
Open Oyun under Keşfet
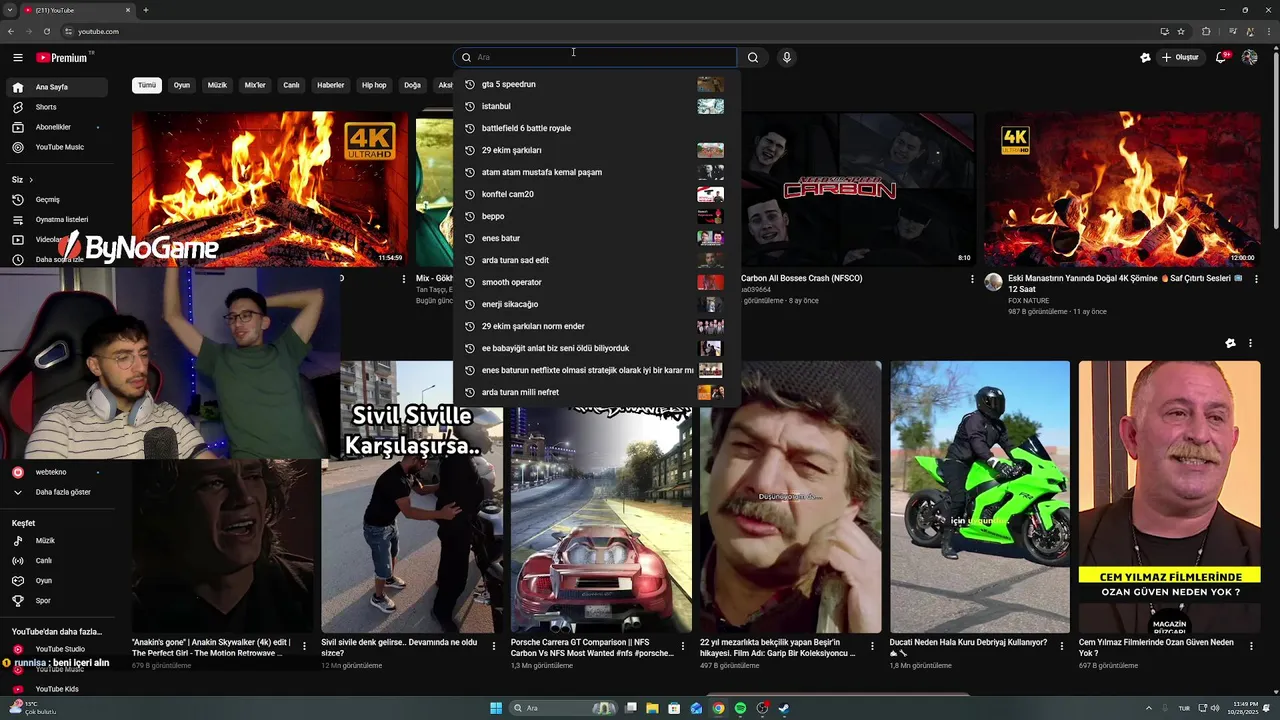click(x=56, y=581)
